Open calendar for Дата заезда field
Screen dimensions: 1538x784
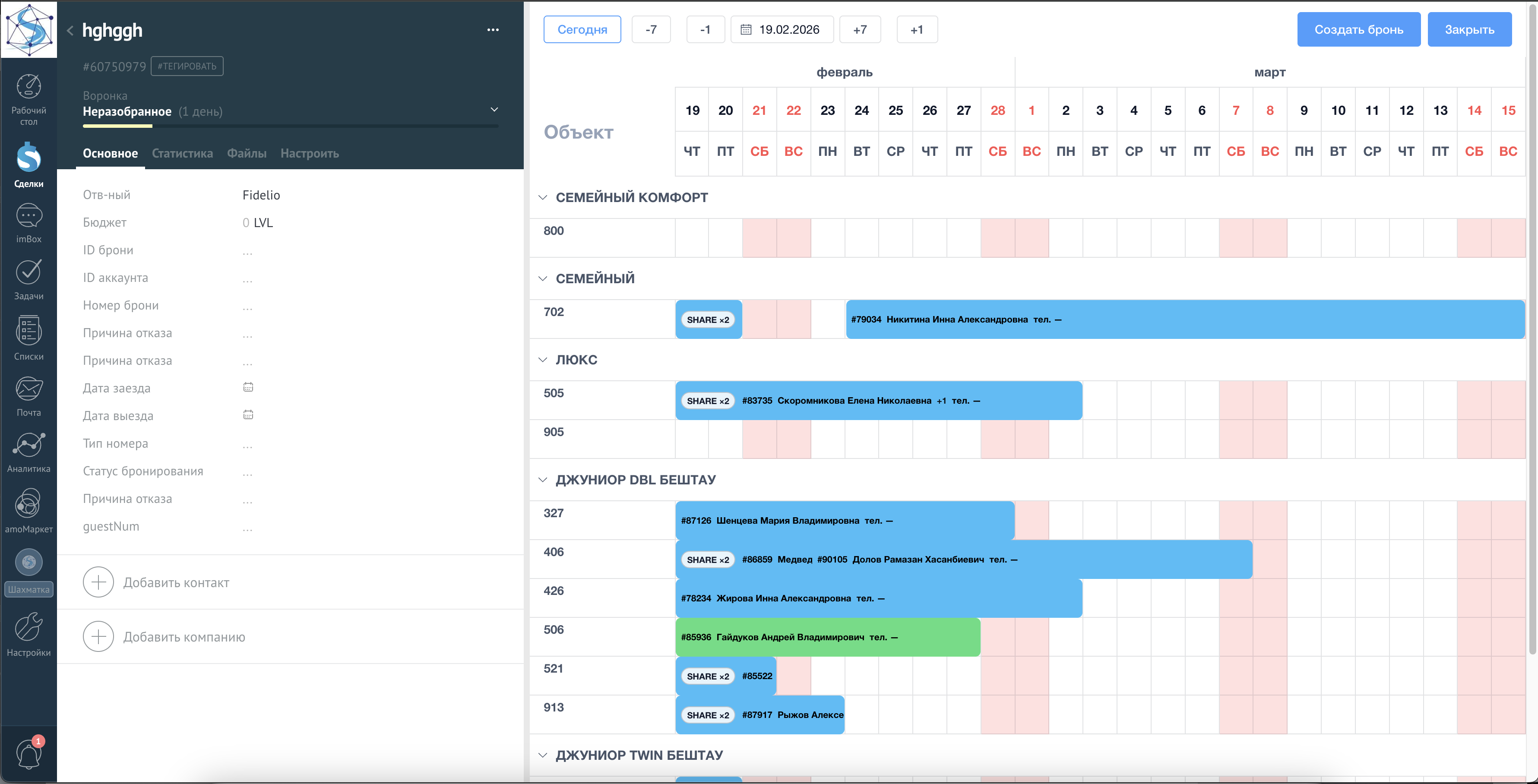tap(248, 388)
